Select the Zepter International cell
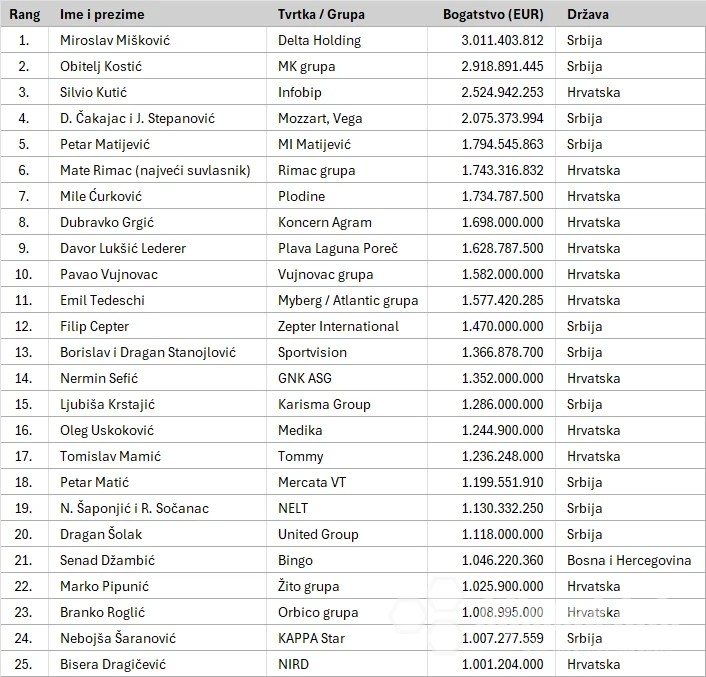The image size is (706, 677). coord(347,327)
